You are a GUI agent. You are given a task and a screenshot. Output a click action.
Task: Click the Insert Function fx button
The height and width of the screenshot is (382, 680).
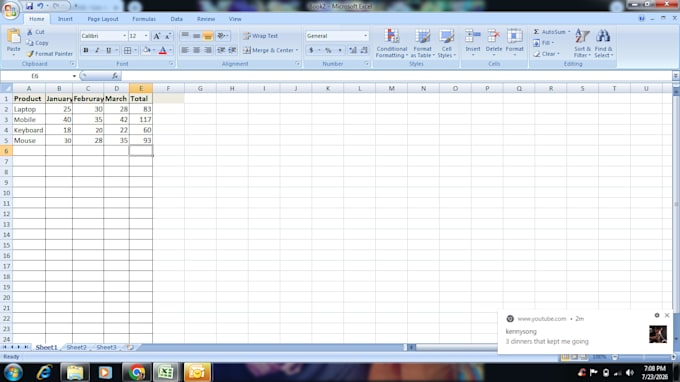coord(115,76)
